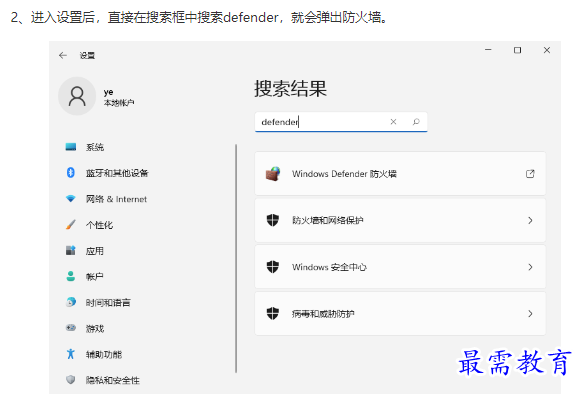This screenshot has width=580, height=394.
Task: Click the shield icon beside 病毒和威胁防护
Action: click(273, 313)
